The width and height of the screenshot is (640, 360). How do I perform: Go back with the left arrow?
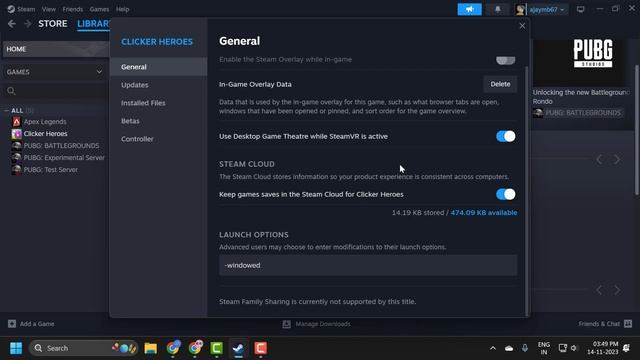[12, 24]
